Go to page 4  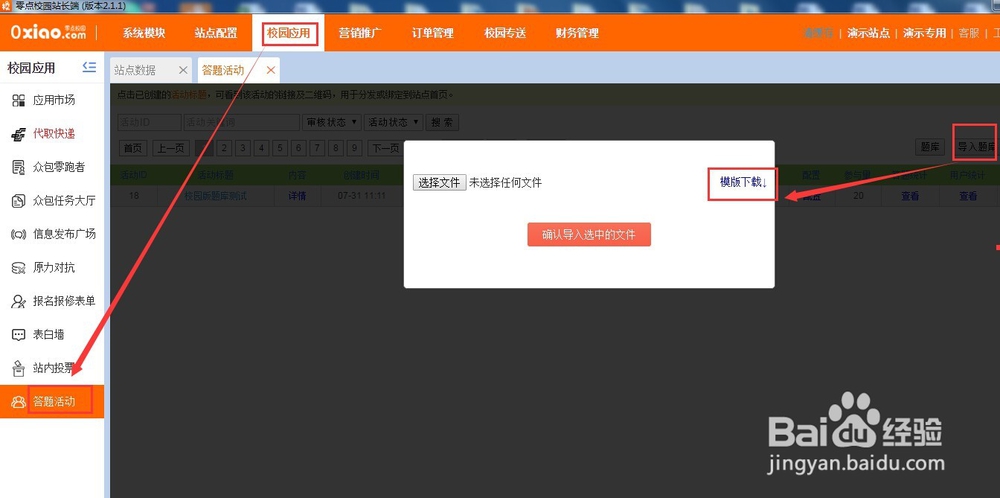(261, 149)
